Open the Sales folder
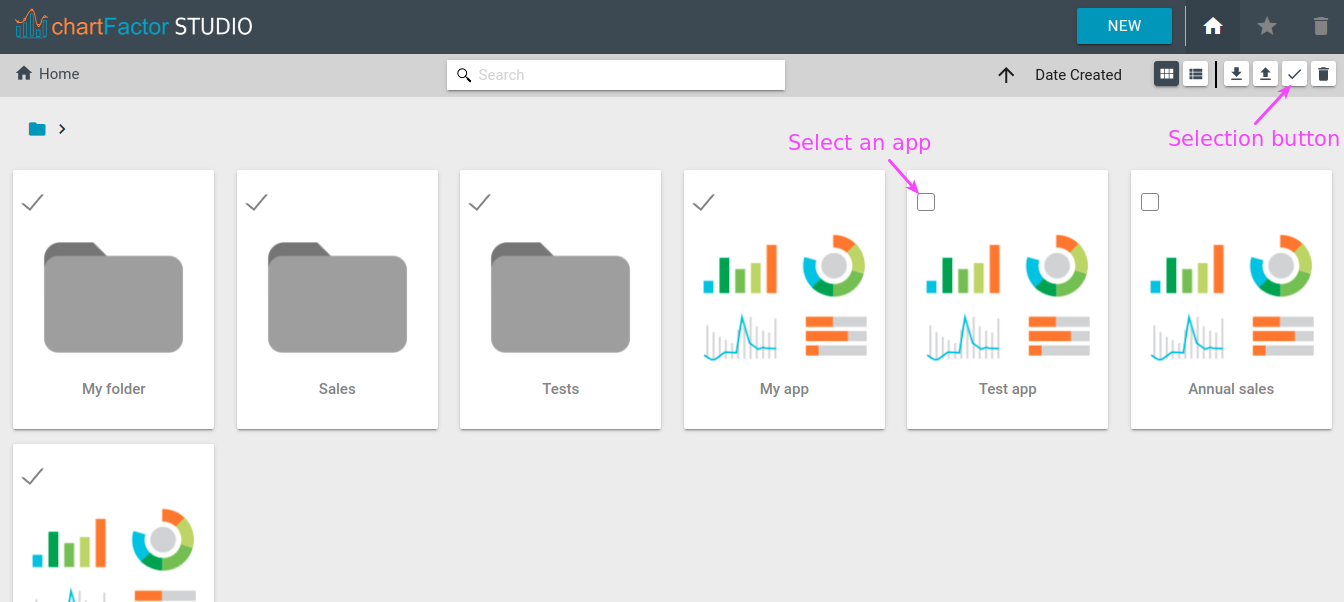The height and width of the screenshot is (602, 1344). click(x=337, y=300)
